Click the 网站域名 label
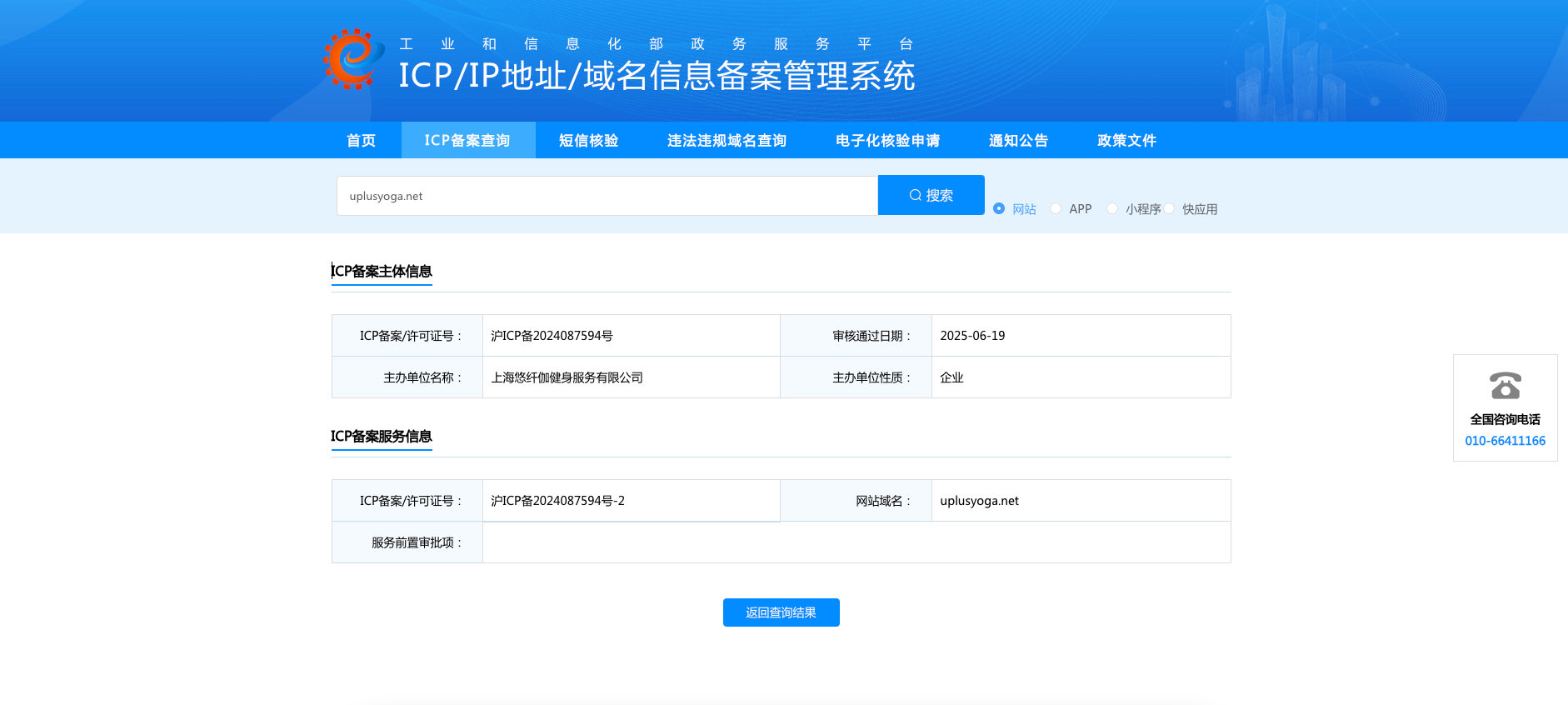Image resolution: width=1568 pixels, height=705 pixels. (x=883, y=501)
